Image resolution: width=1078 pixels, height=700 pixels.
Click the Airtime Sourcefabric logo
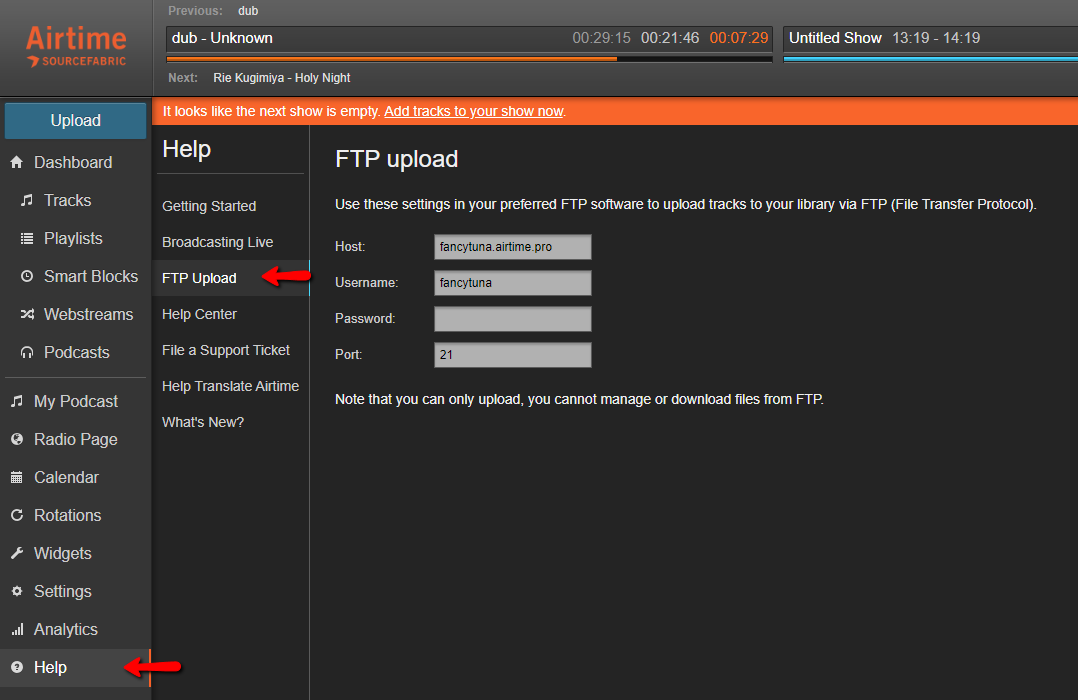[x=76, y=46]
